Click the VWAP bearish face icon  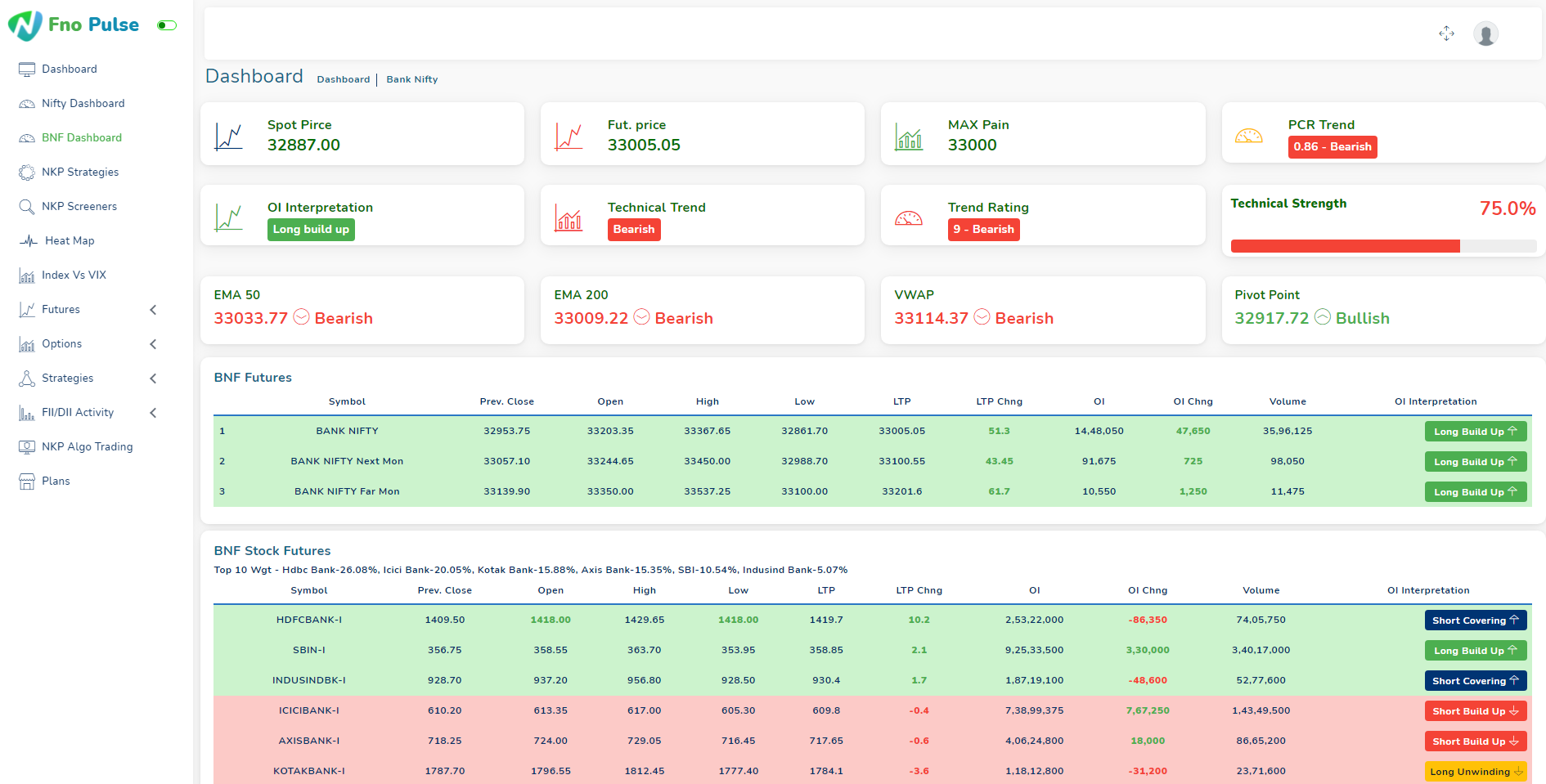(982, 317)
